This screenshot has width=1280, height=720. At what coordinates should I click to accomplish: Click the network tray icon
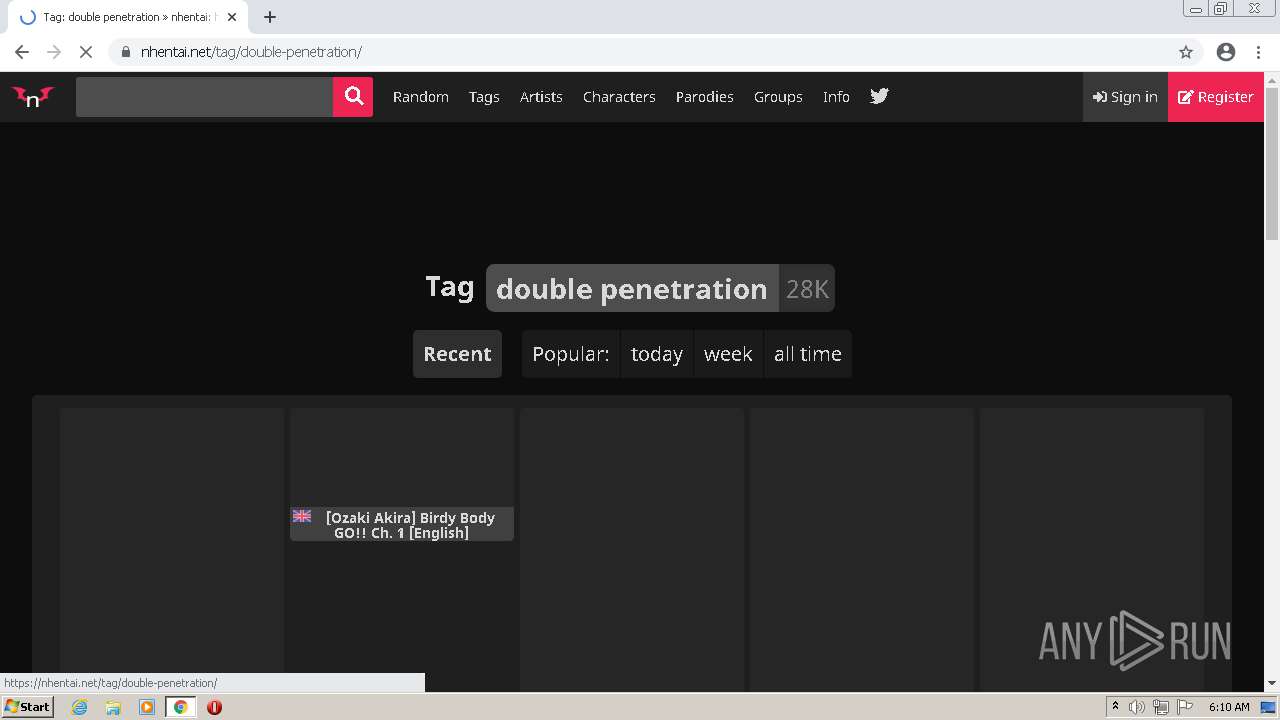pos(1161,707)
